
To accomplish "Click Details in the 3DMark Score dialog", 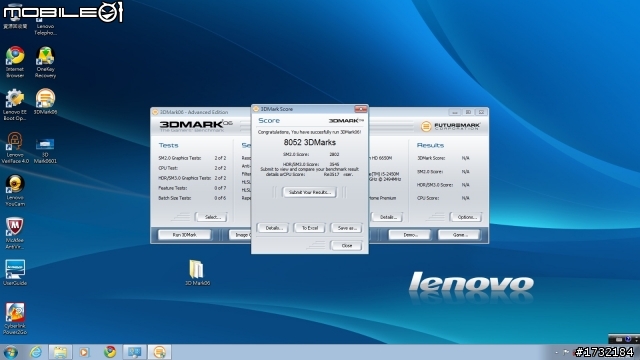I will click(x=273, y=228).
